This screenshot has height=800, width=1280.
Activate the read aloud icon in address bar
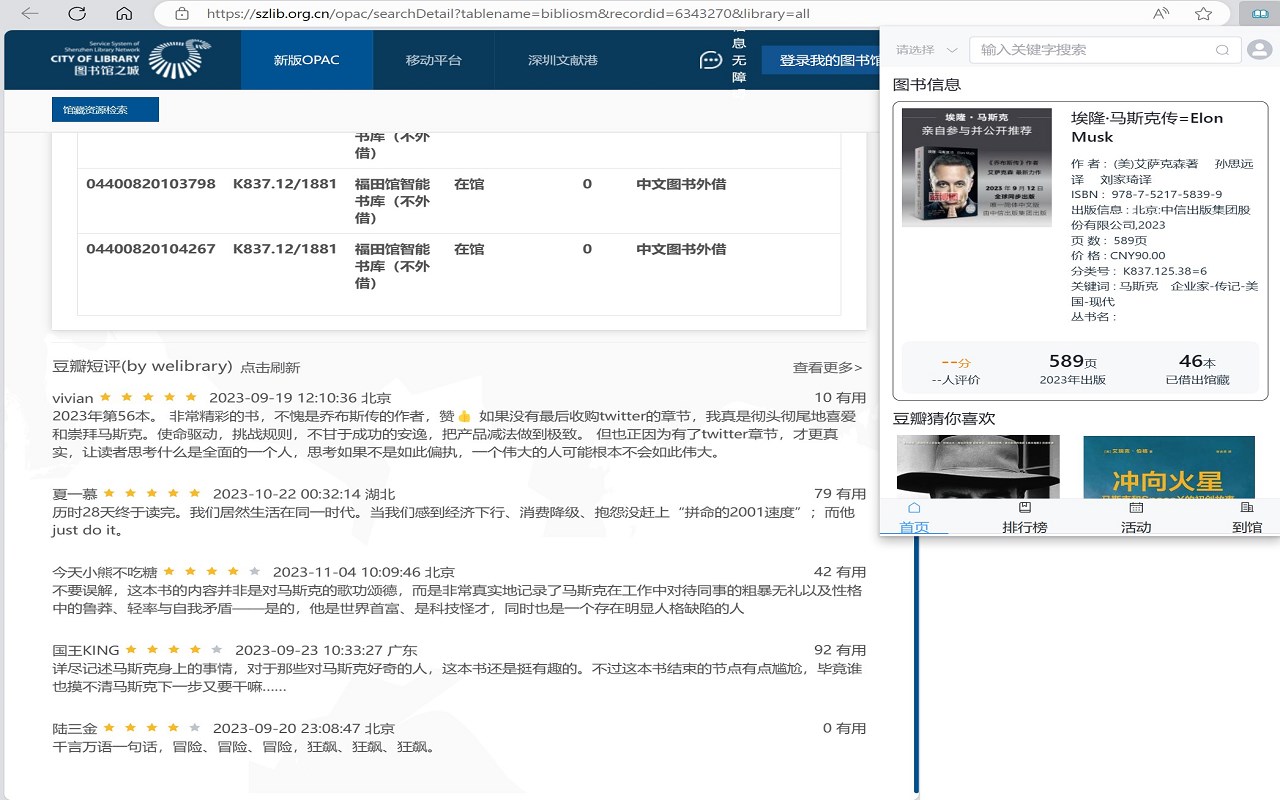point(1161,14)
